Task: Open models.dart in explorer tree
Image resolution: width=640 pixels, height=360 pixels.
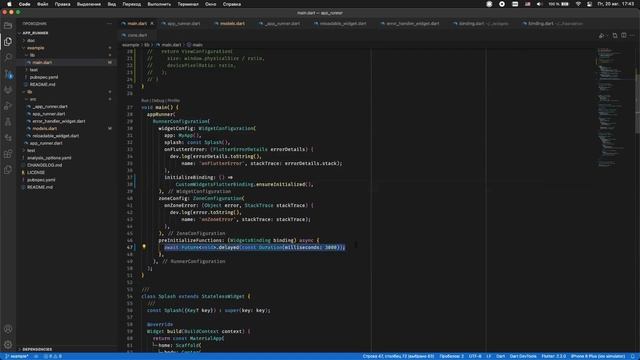Action: pyautogui.click(x=44, y=129)
